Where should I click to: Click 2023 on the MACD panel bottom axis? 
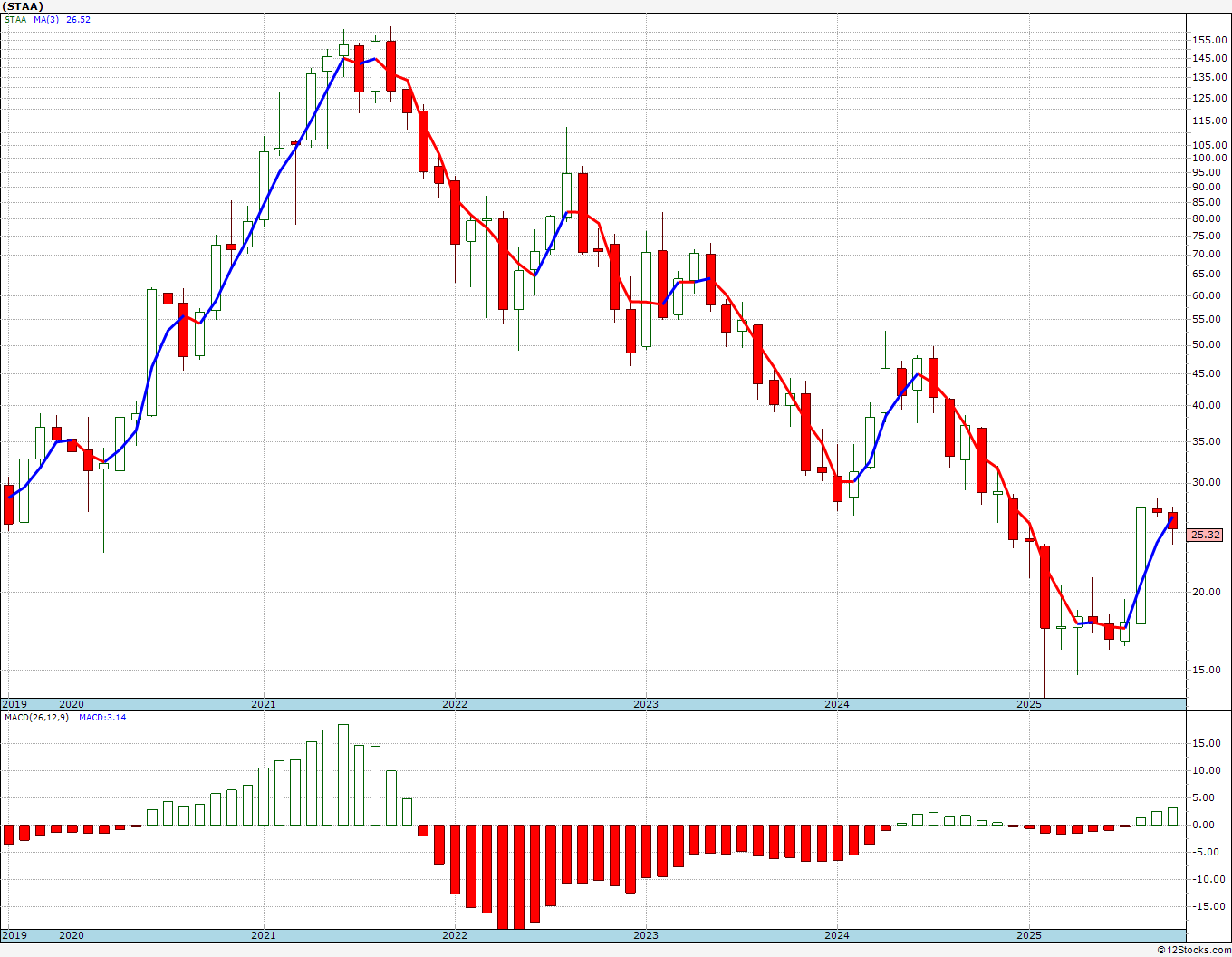[646, 935]
